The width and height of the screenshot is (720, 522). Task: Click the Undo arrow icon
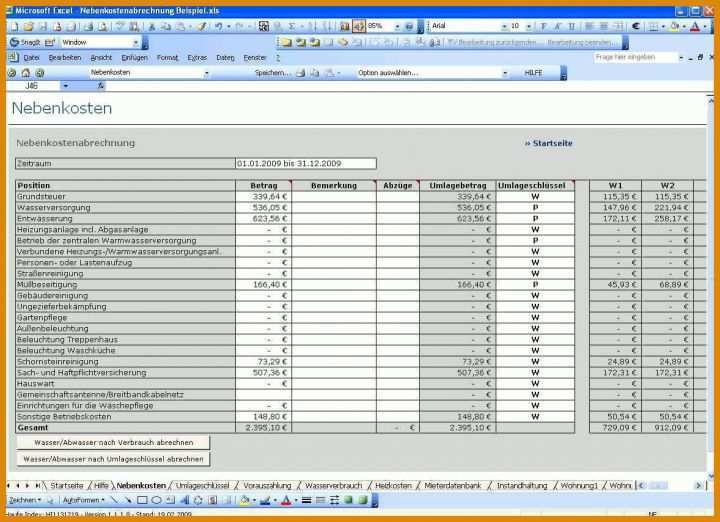pyautogui.click(x=219, y=27)
